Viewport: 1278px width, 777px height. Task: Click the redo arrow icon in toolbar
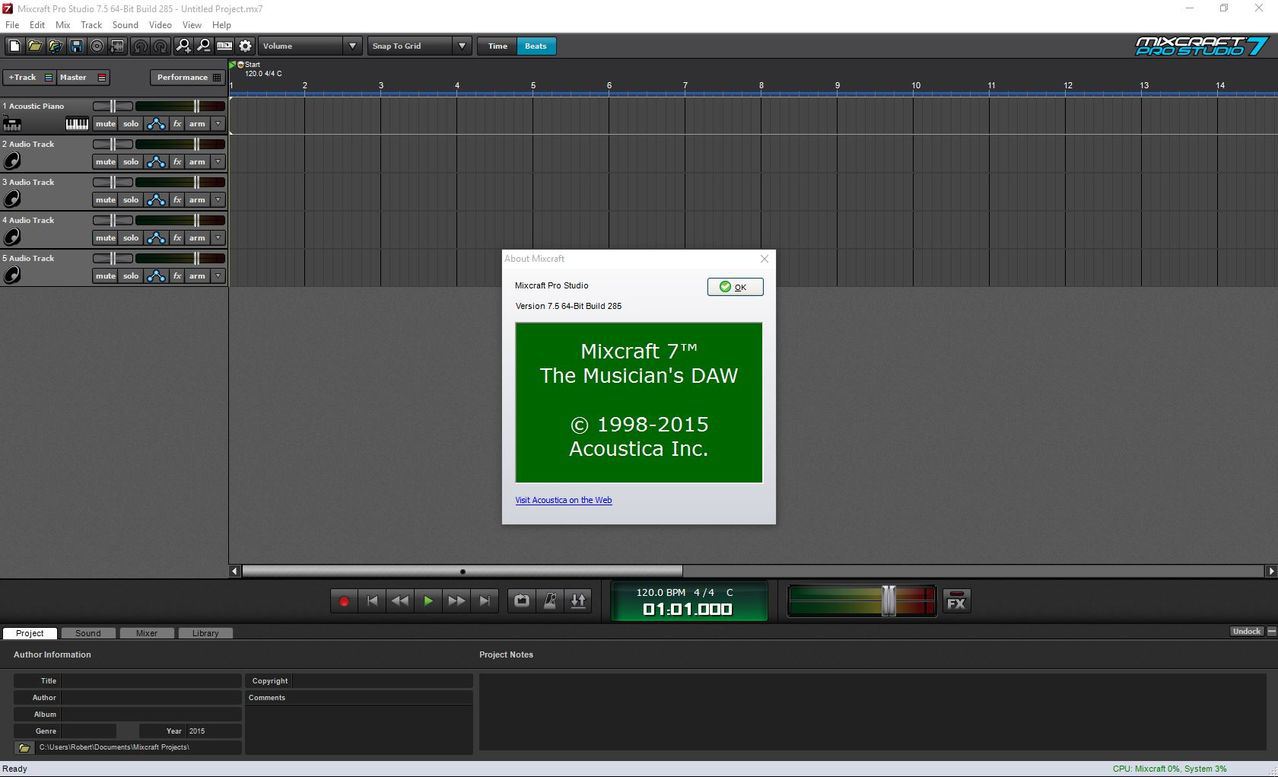[x=160, y=46]
